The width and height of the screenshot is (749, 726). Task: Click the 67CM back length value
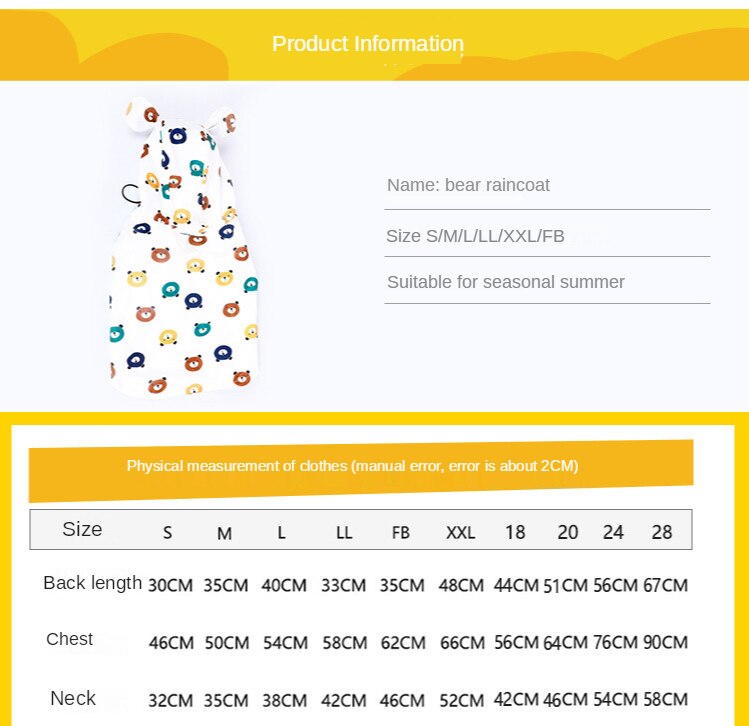[665, 585]
